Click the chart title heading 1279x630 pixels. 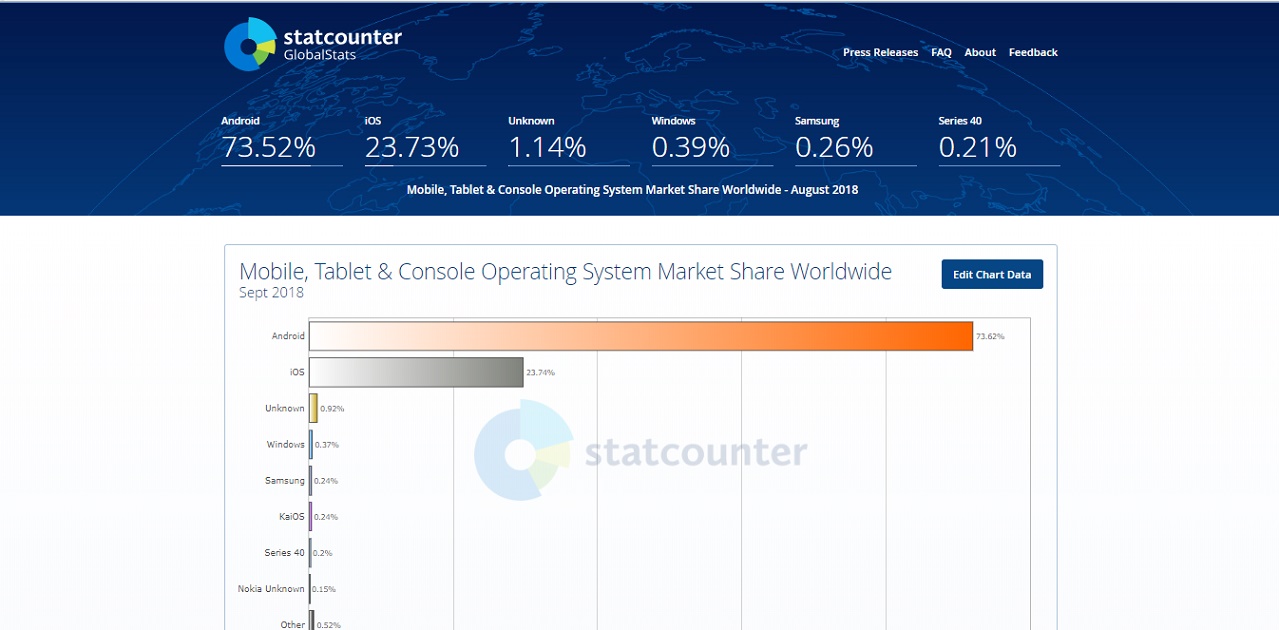tap(565, 271)
